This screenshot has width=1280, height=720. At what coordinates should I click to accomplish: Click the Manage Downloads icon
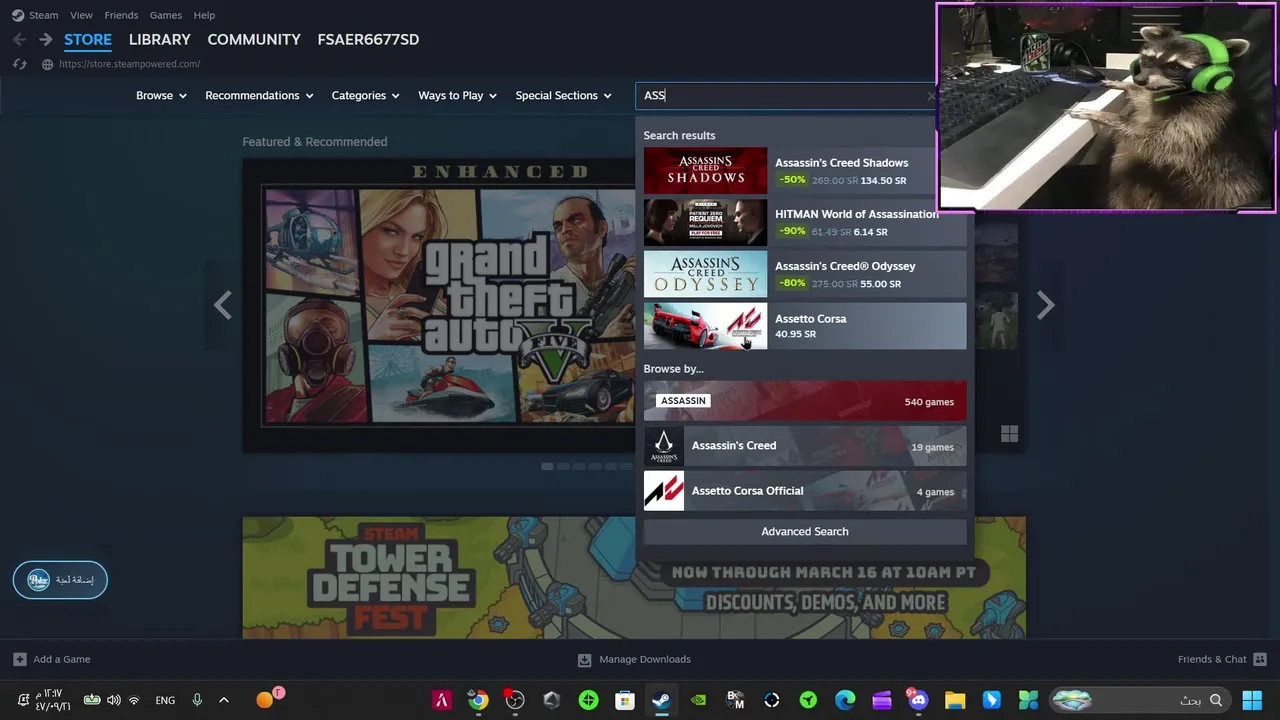tap(585, 660)
